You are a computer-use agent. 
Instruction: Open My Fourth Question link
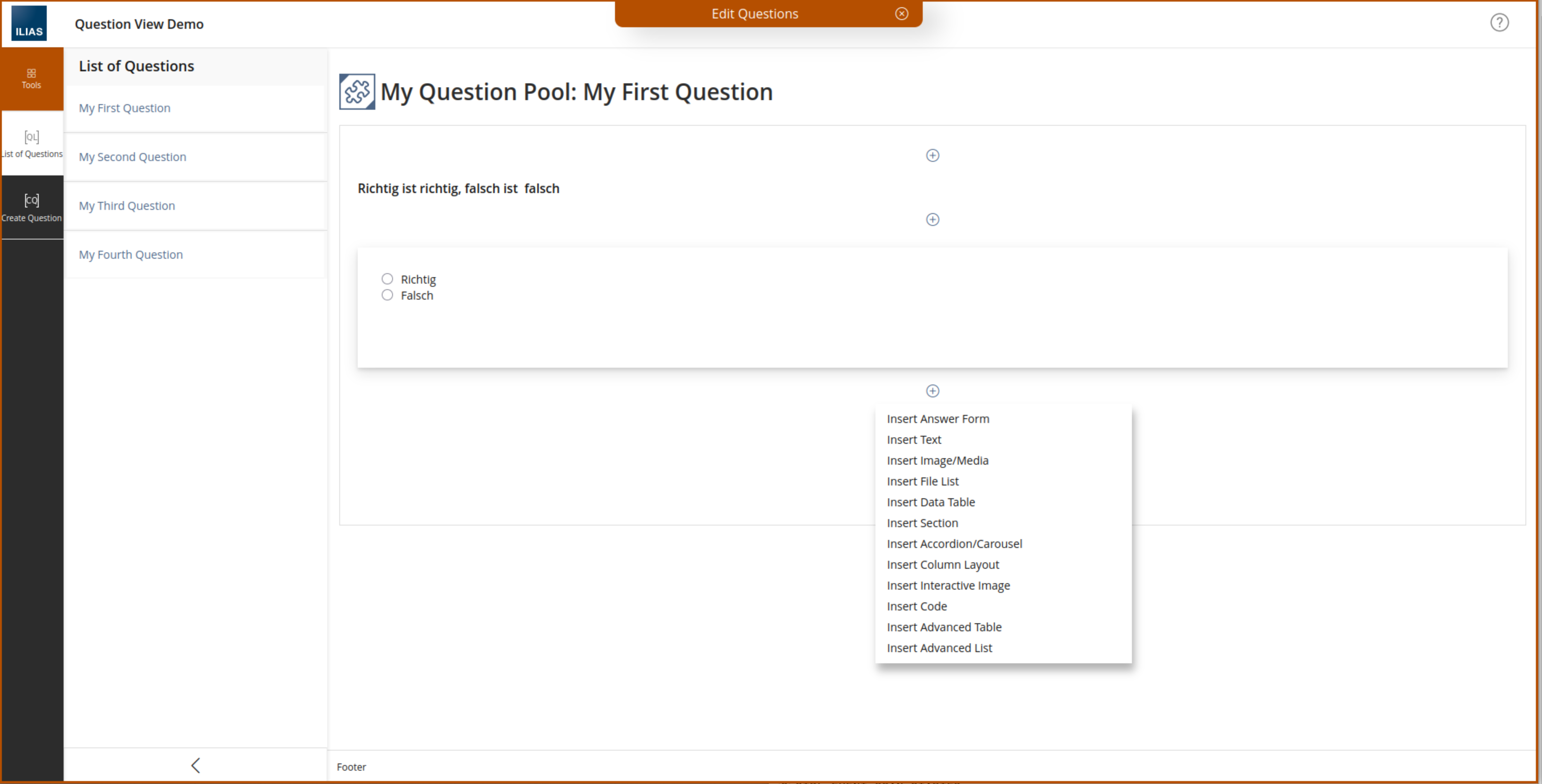click(x=130, y=254)
